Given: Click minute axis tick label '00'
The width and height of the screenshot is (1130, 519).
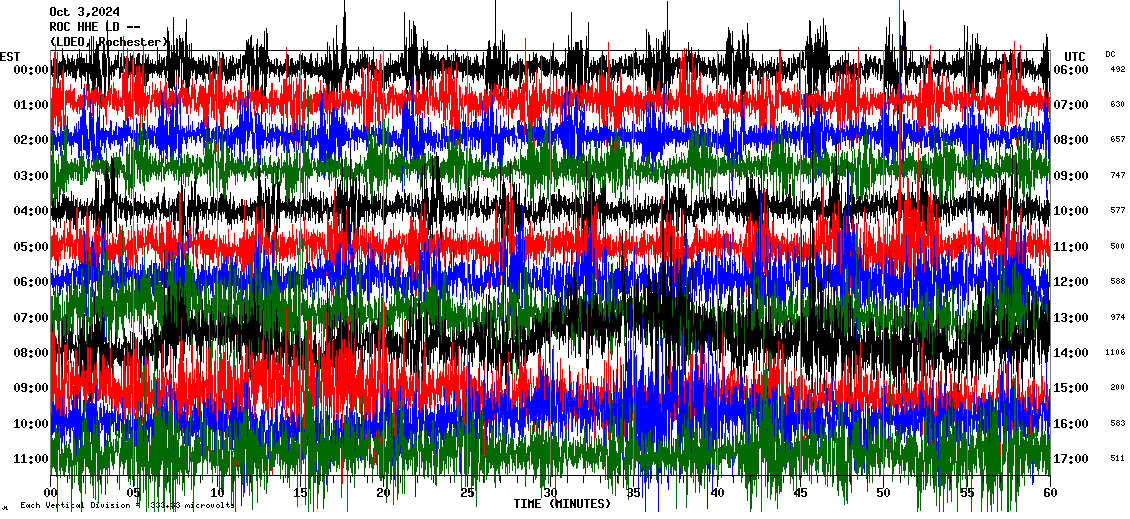Looking at the screenshot, I should (50, 492).
